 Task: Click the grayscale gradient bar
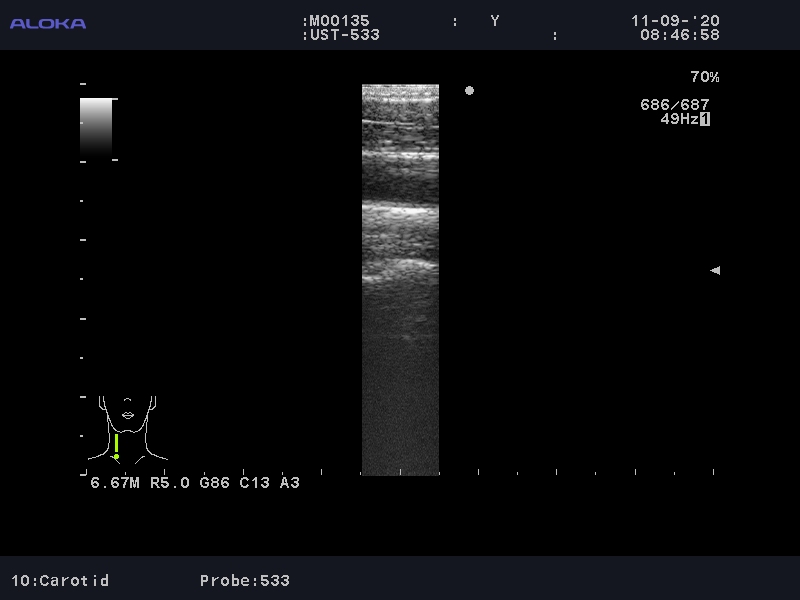[96, 125]
